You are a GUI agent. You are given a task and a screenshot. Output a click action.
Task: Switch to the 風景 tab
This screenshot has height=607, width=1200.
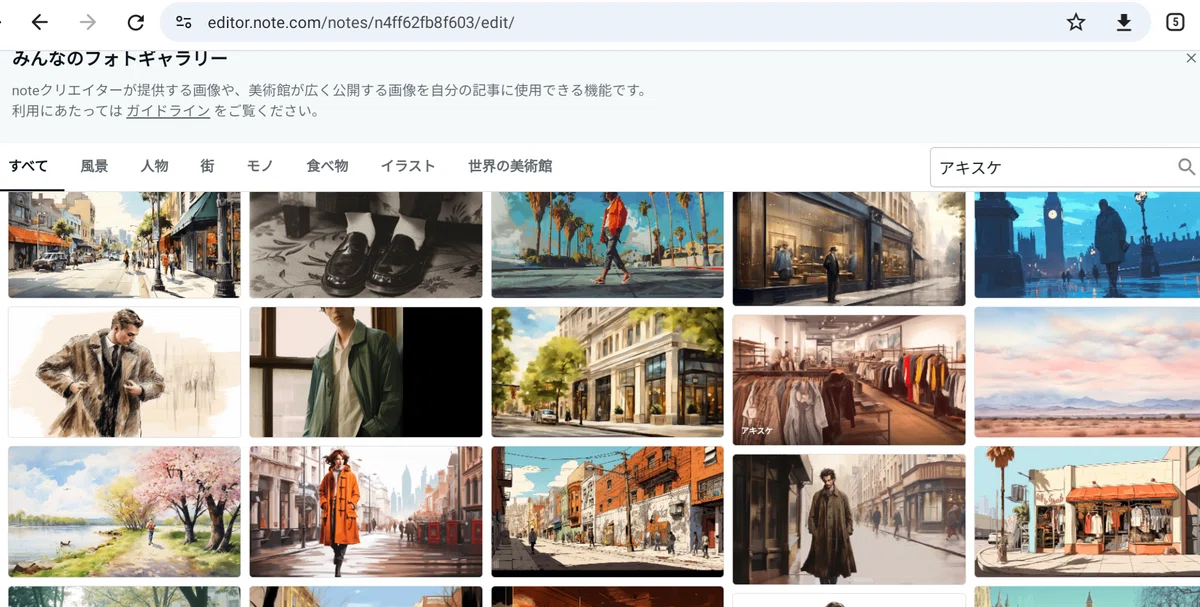[x=94, y=166]
